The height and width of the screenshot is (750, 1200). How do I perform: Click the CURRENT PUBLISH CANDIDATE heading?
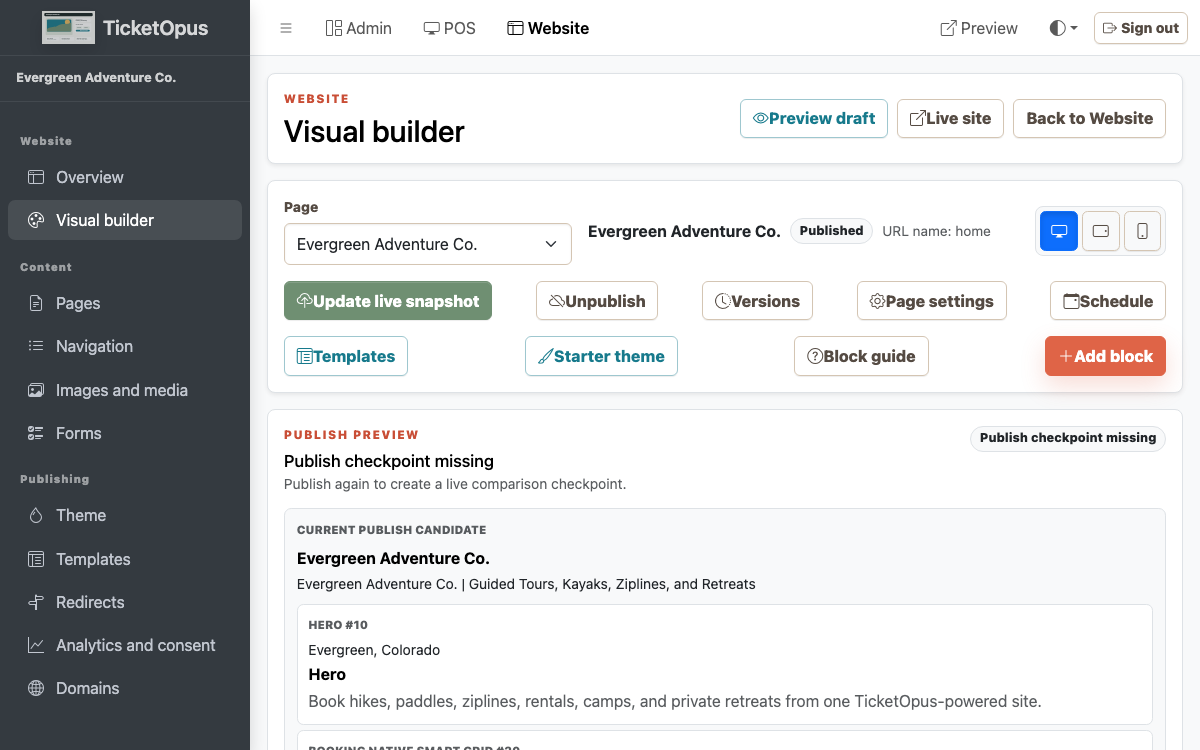click(392, 530)
